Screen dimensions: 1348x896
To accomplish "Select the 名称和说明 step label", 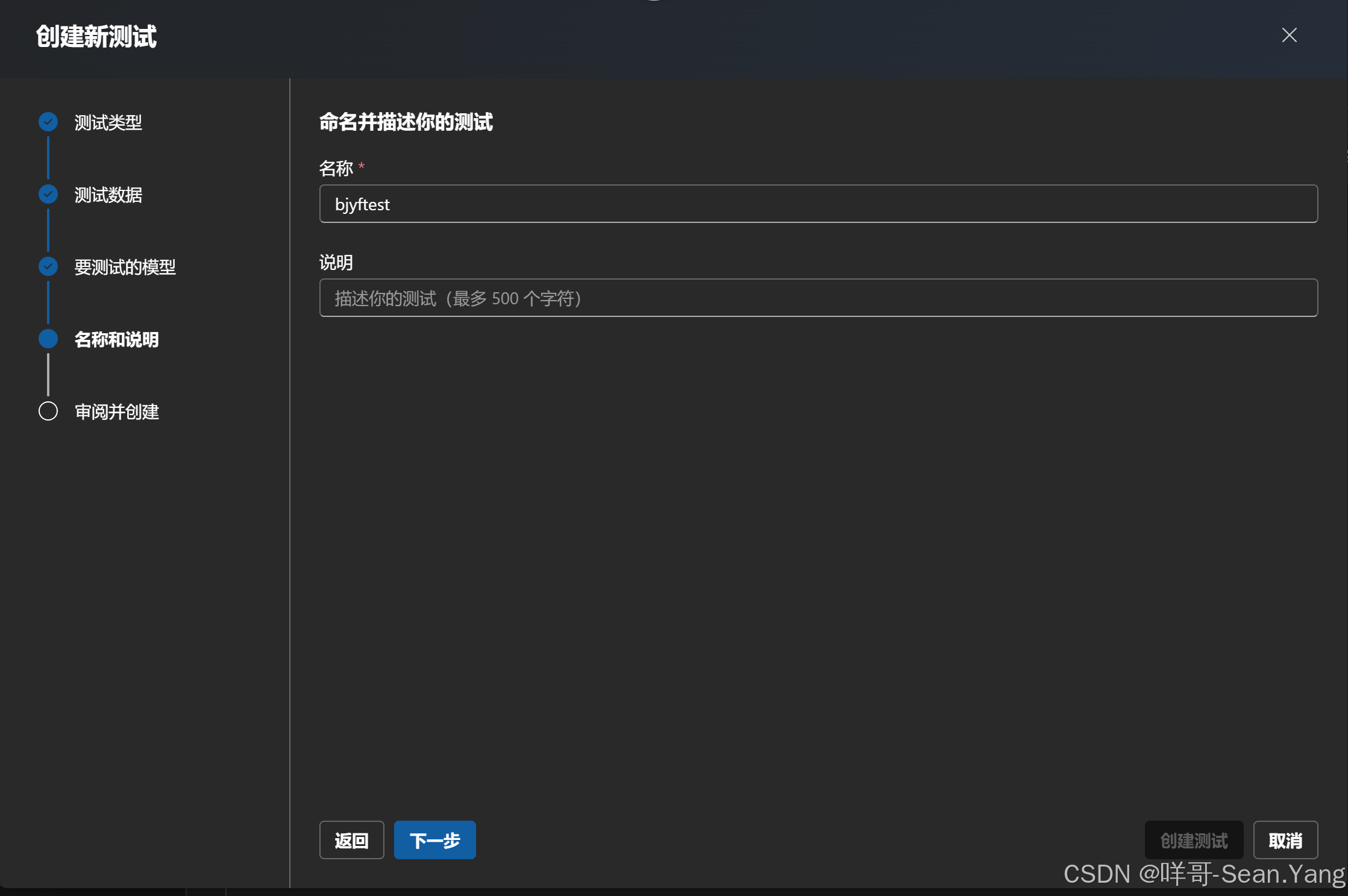I will click(x=116, y=340).
